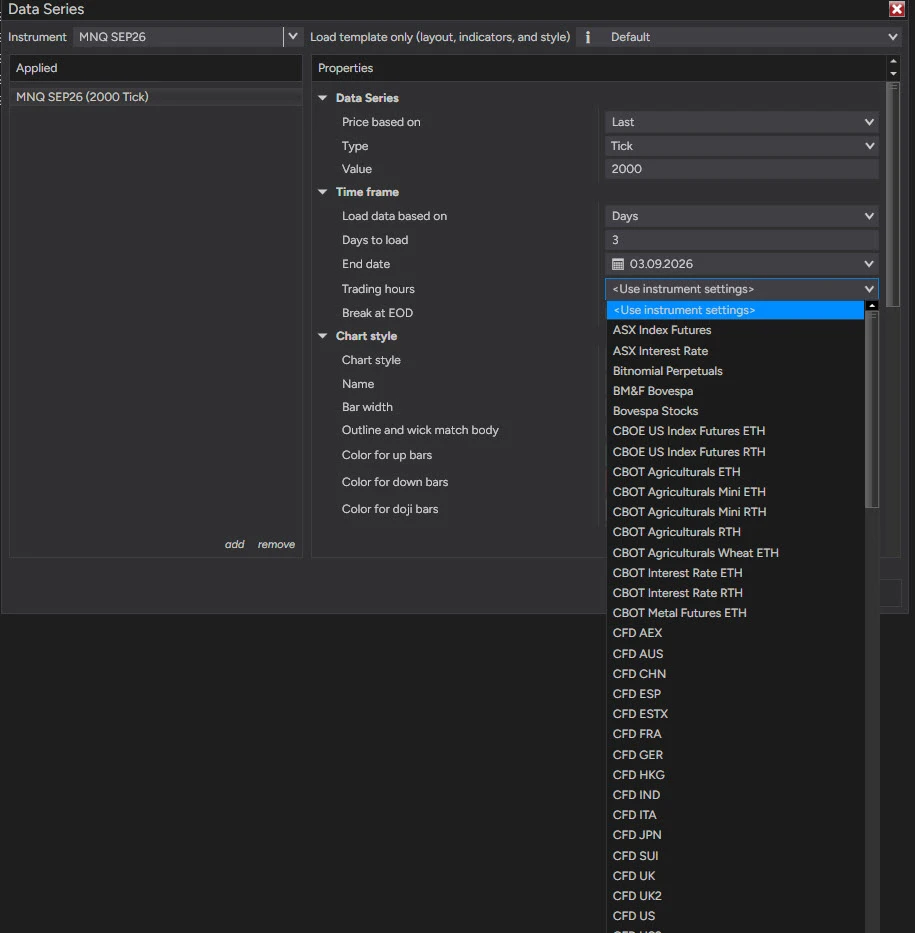The width and height of the screenshot is (915, 933).
Task: Select CBOT Interest Rate ETH option
Action: (735, 573)
